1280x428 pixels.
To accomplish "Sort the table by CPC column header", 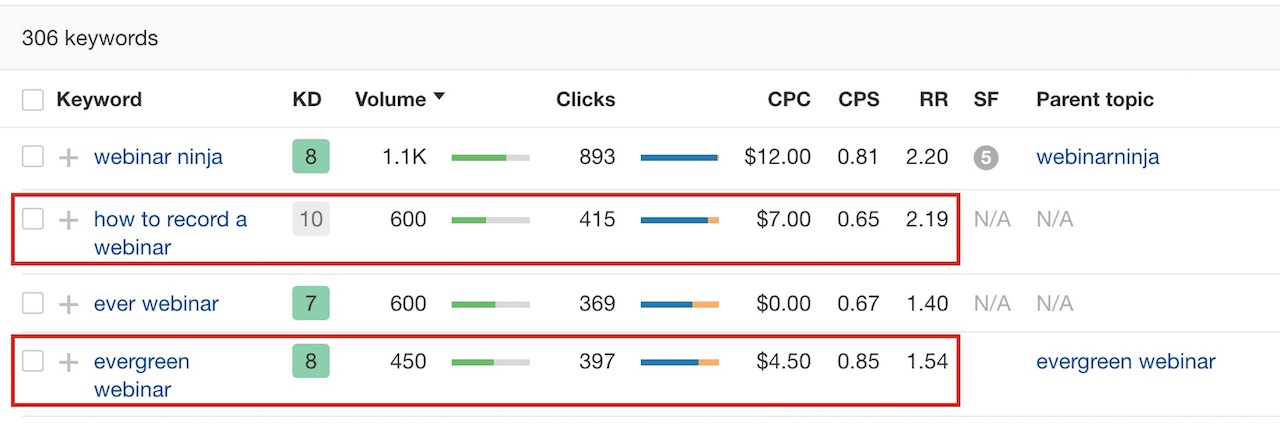I will [x=789, y=99].
